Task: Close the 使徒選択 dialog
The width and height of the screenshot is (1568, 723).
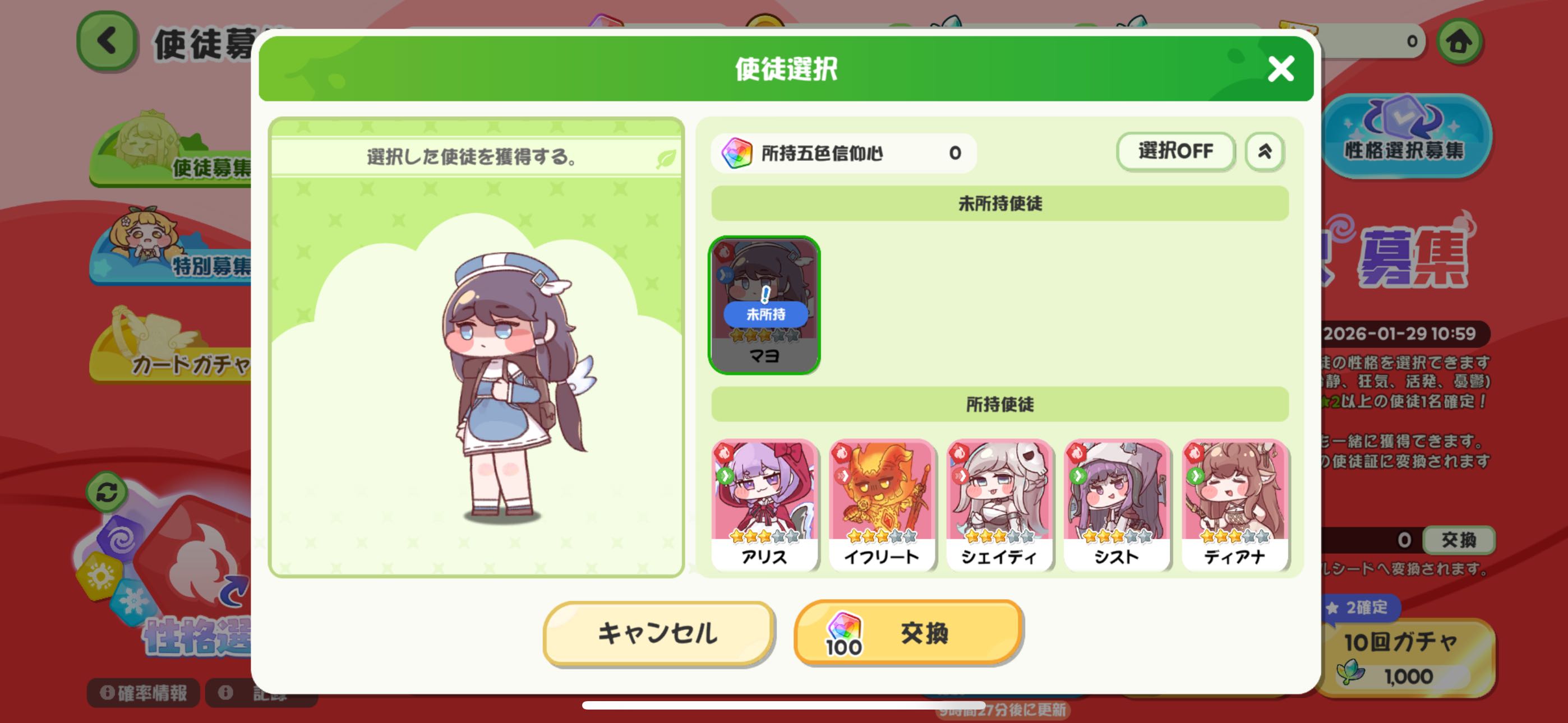Action: (x=1281, y=69)
